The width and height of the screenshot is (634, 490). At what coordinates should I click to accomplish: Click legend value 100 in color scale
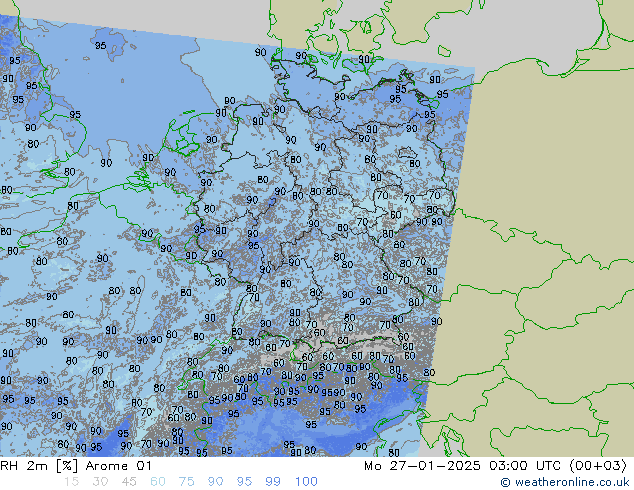[306, 482]
